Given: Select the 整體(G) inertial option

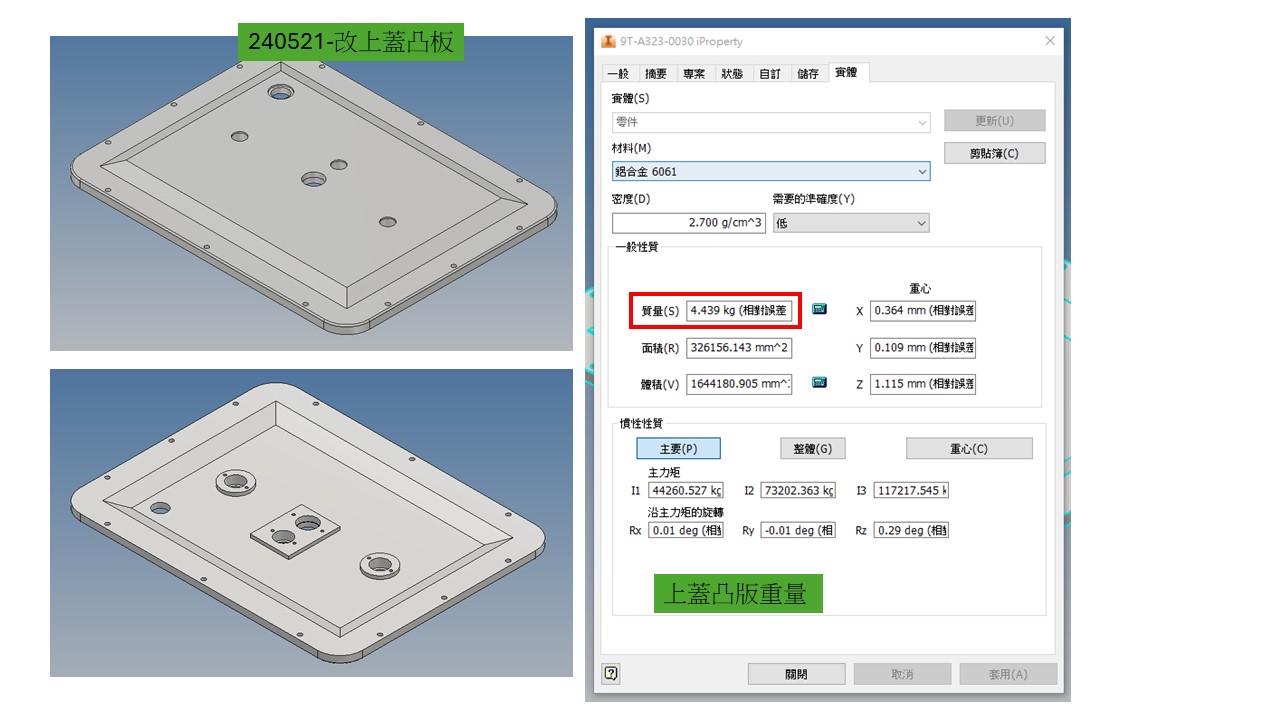Looking at the screenshot, I should coord(812,449).
